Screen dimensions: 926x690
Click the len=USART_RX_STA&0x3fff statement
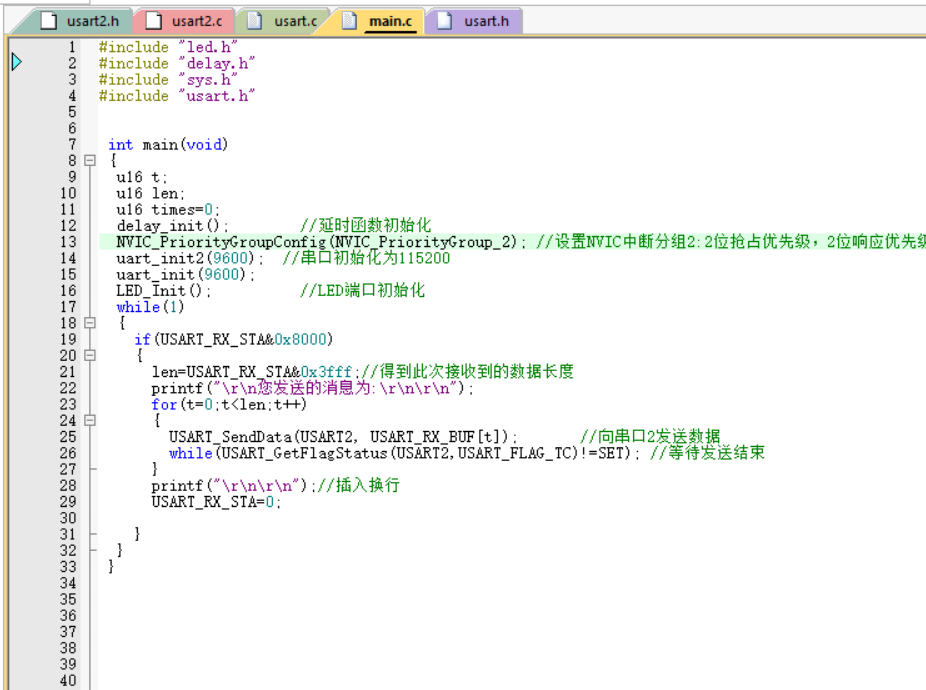[255, 372]
